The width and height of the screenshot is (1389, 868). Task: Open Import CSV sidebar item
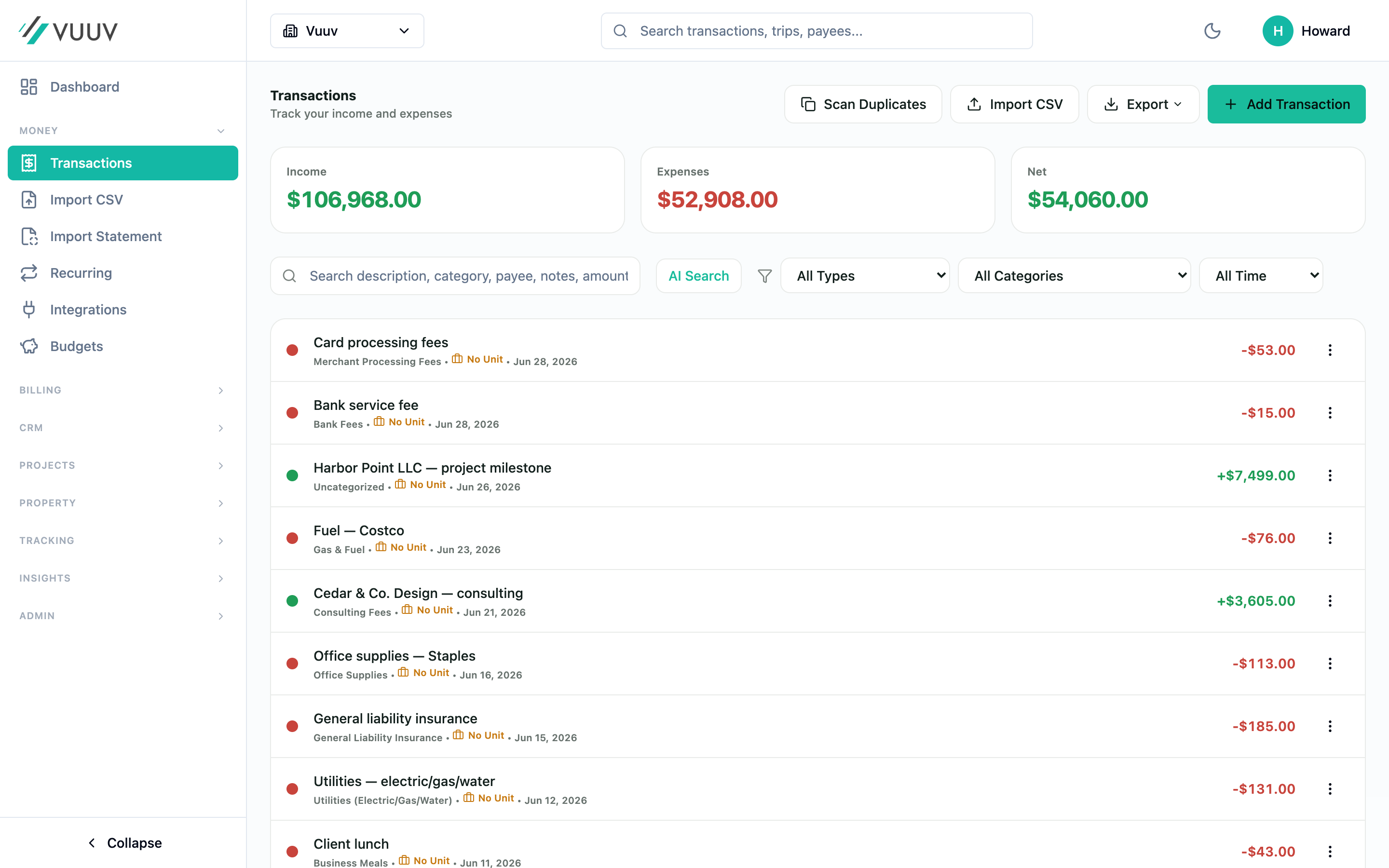[123, 200]
